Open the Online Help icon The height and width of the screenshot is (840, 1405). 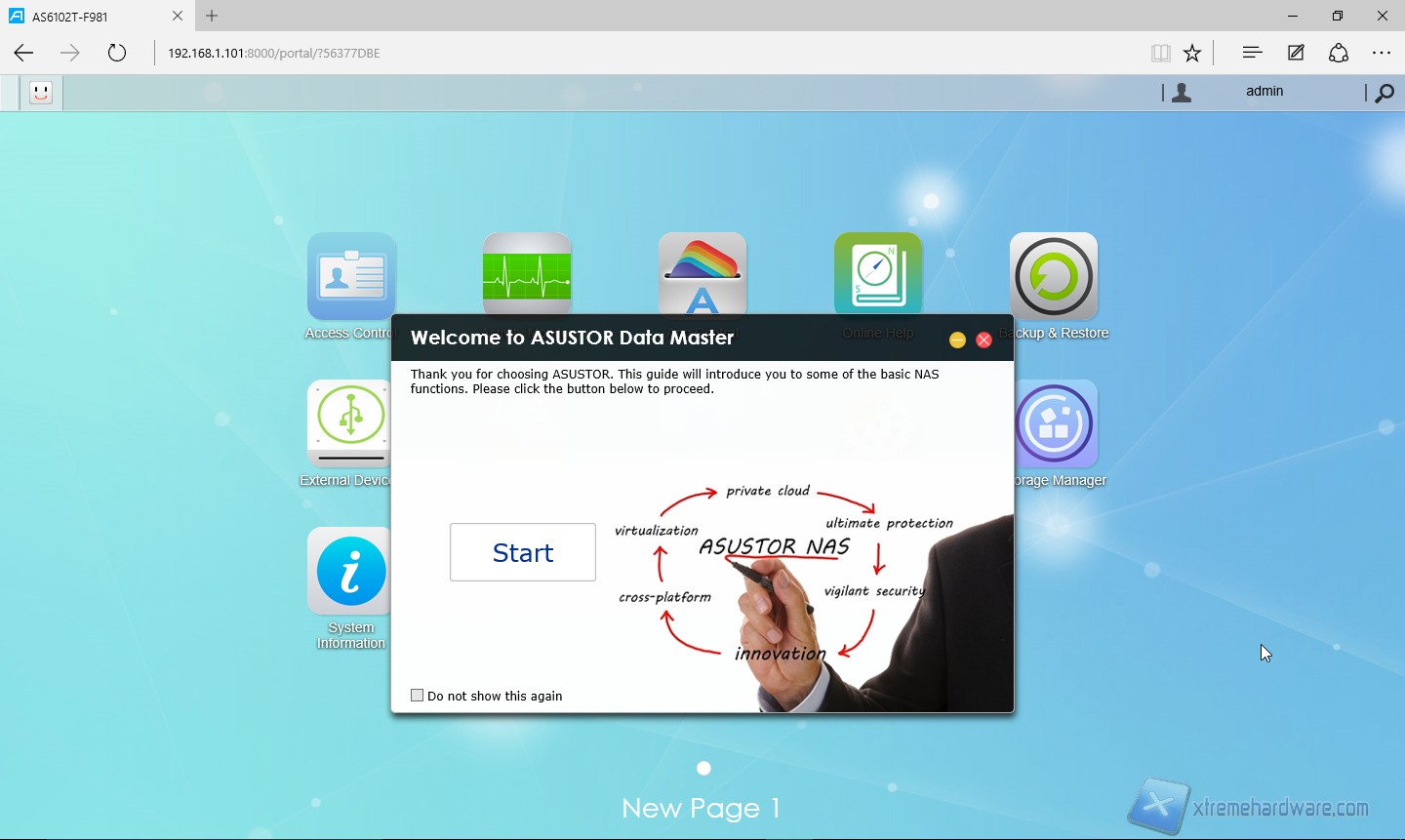click(878, 274)
